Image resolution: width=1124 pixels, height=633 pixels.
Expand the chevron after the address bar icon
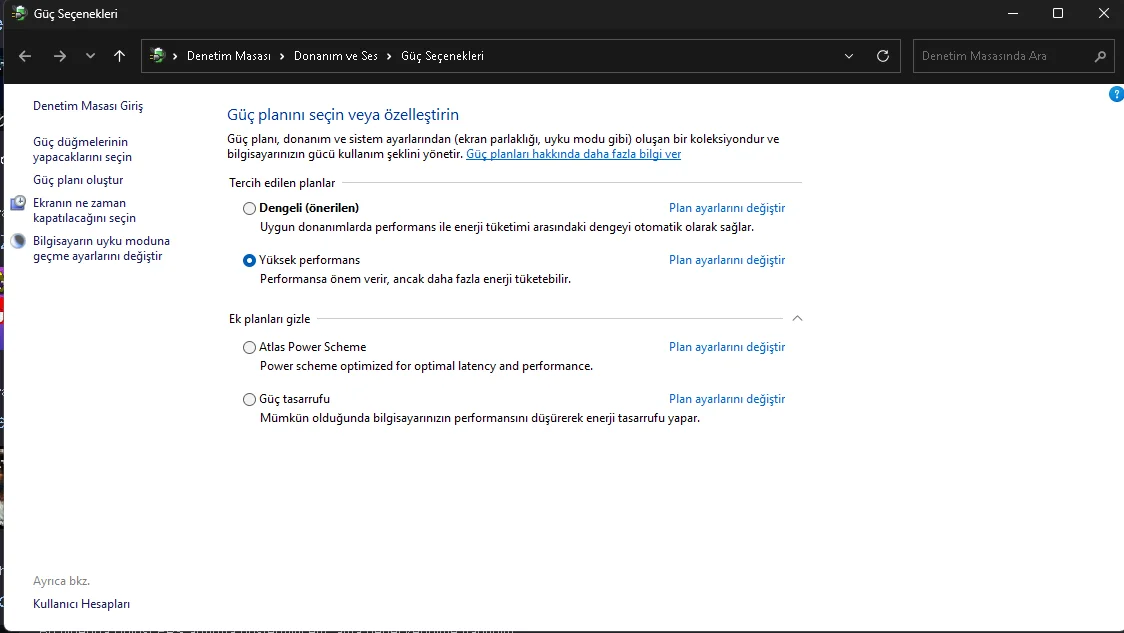(175, 56)
